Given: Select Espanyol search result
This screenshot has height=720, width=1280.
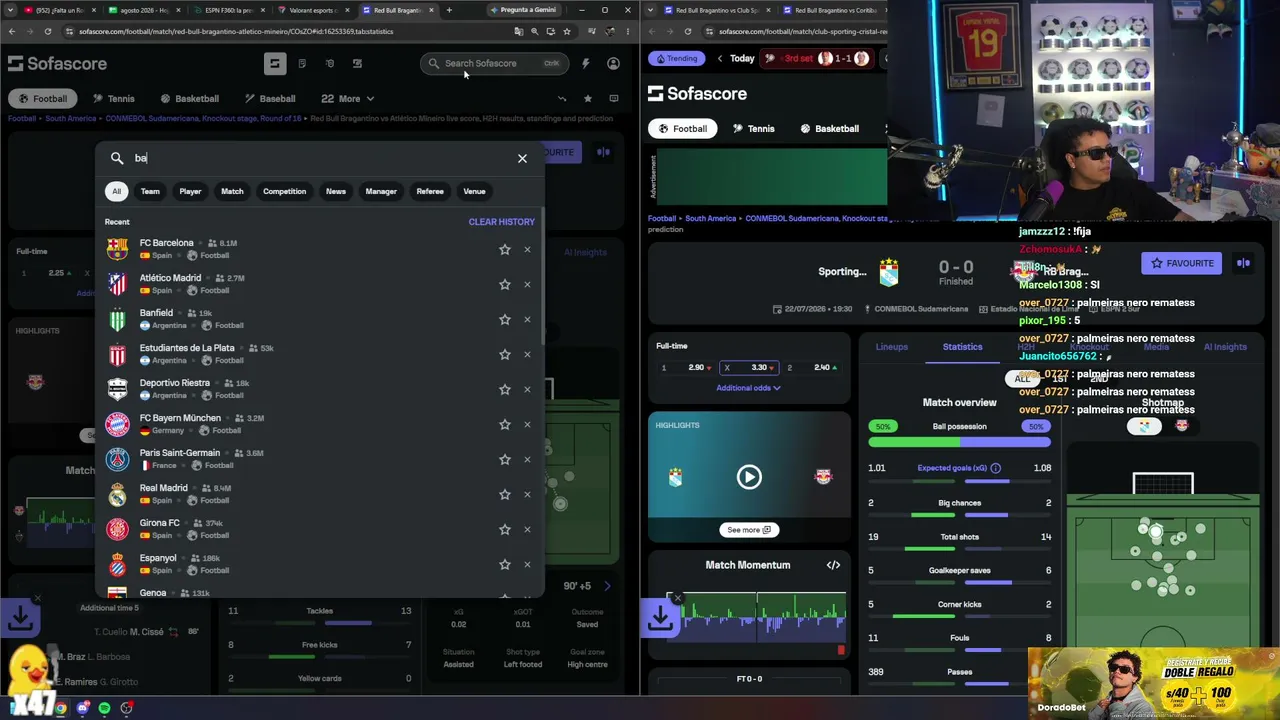Looking at the screenshot, I should click(320, 564).
